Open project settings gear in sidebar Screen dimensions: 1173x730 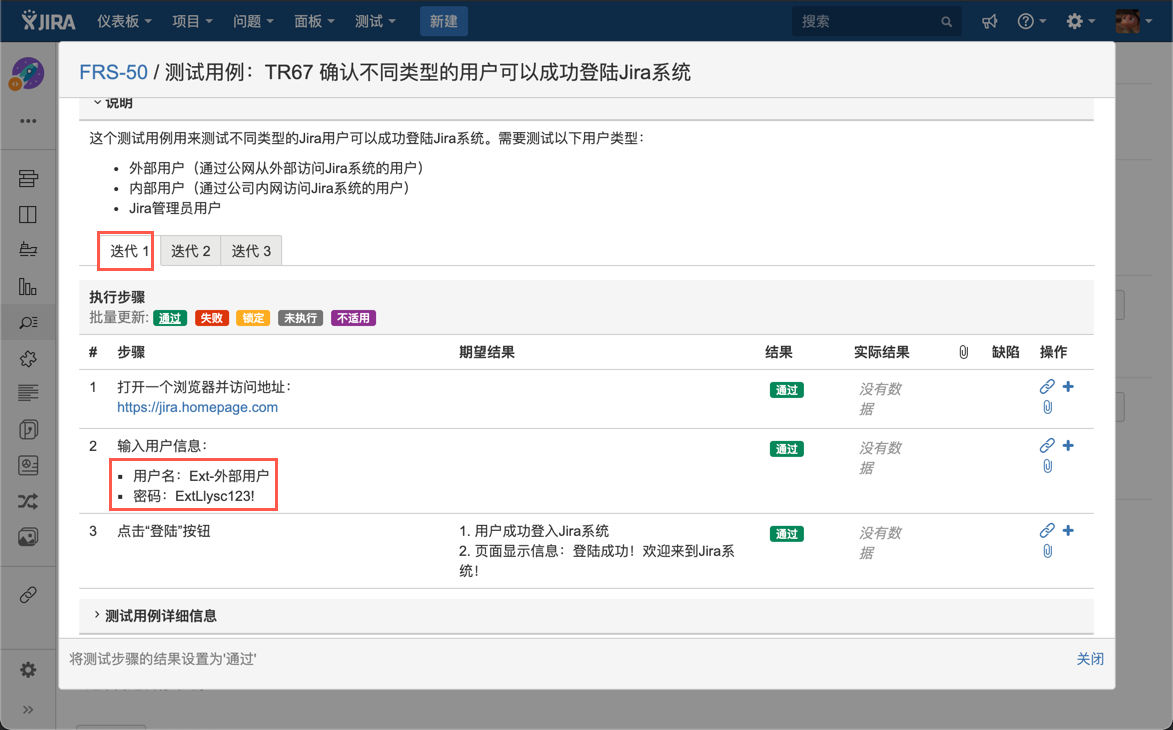pyautogui.click(x=28, y=669)
